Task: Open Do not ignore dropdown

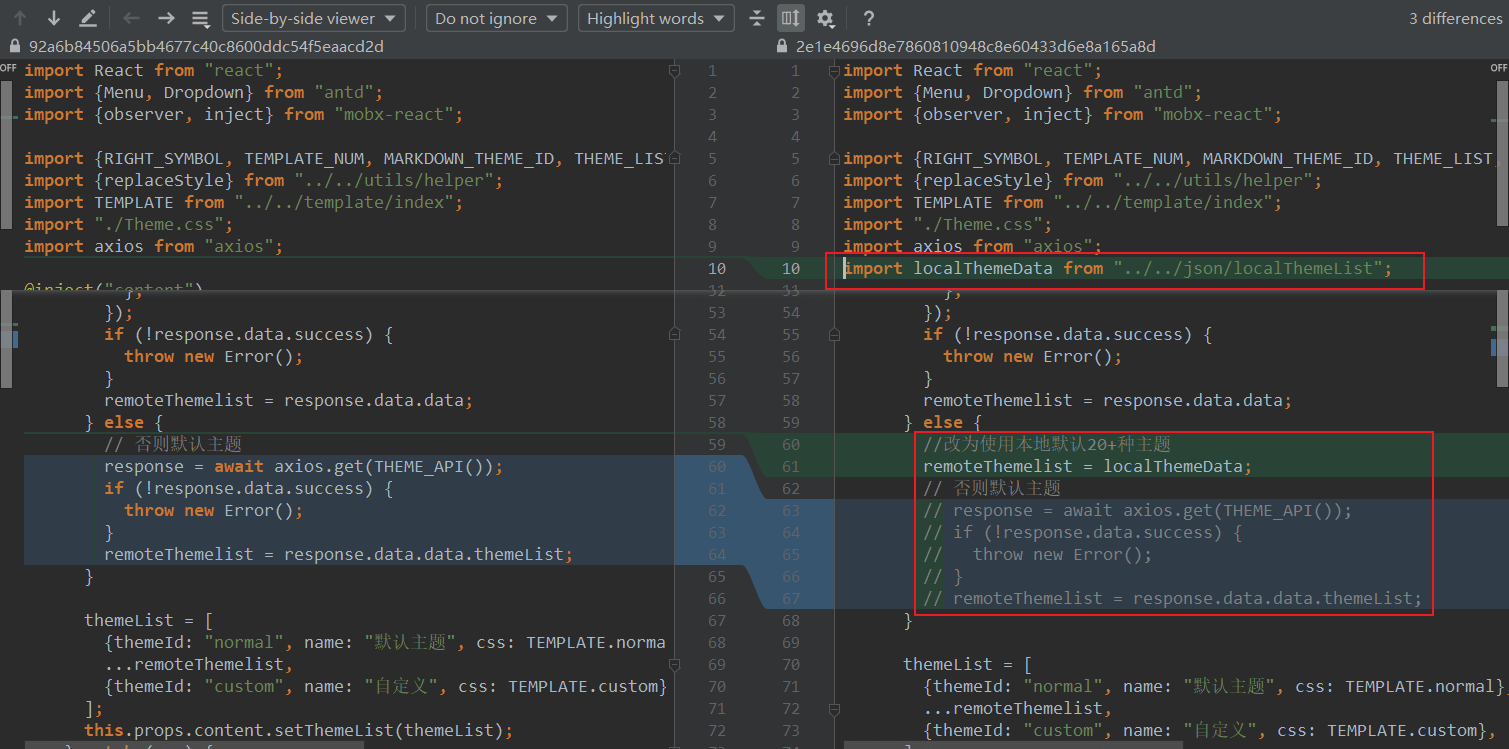Action: 496,18
